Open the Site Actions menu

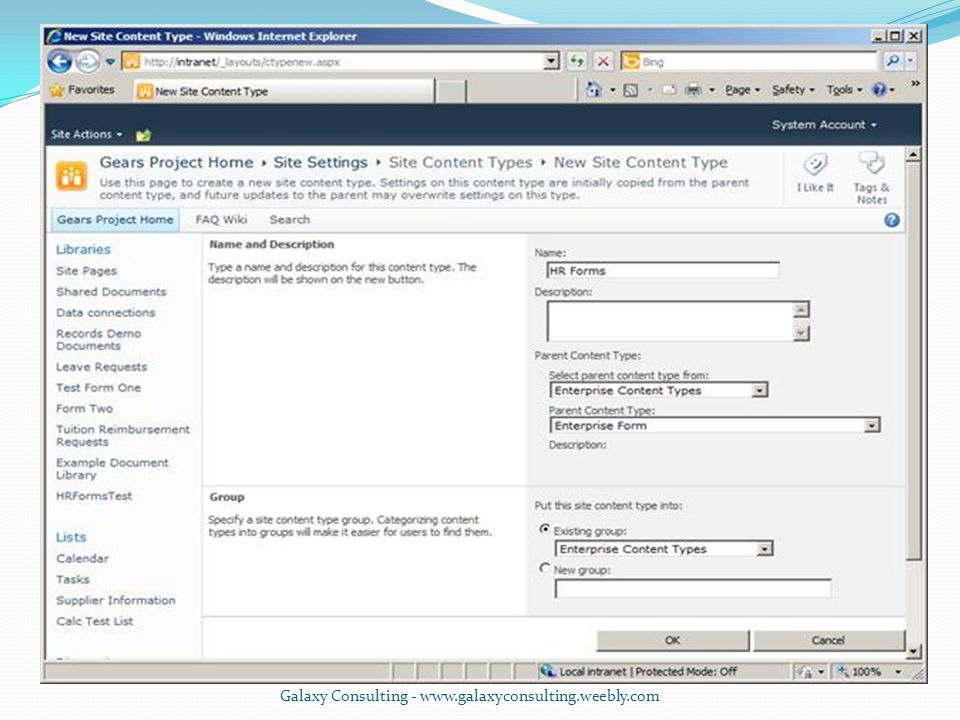[x=87, y=134]
